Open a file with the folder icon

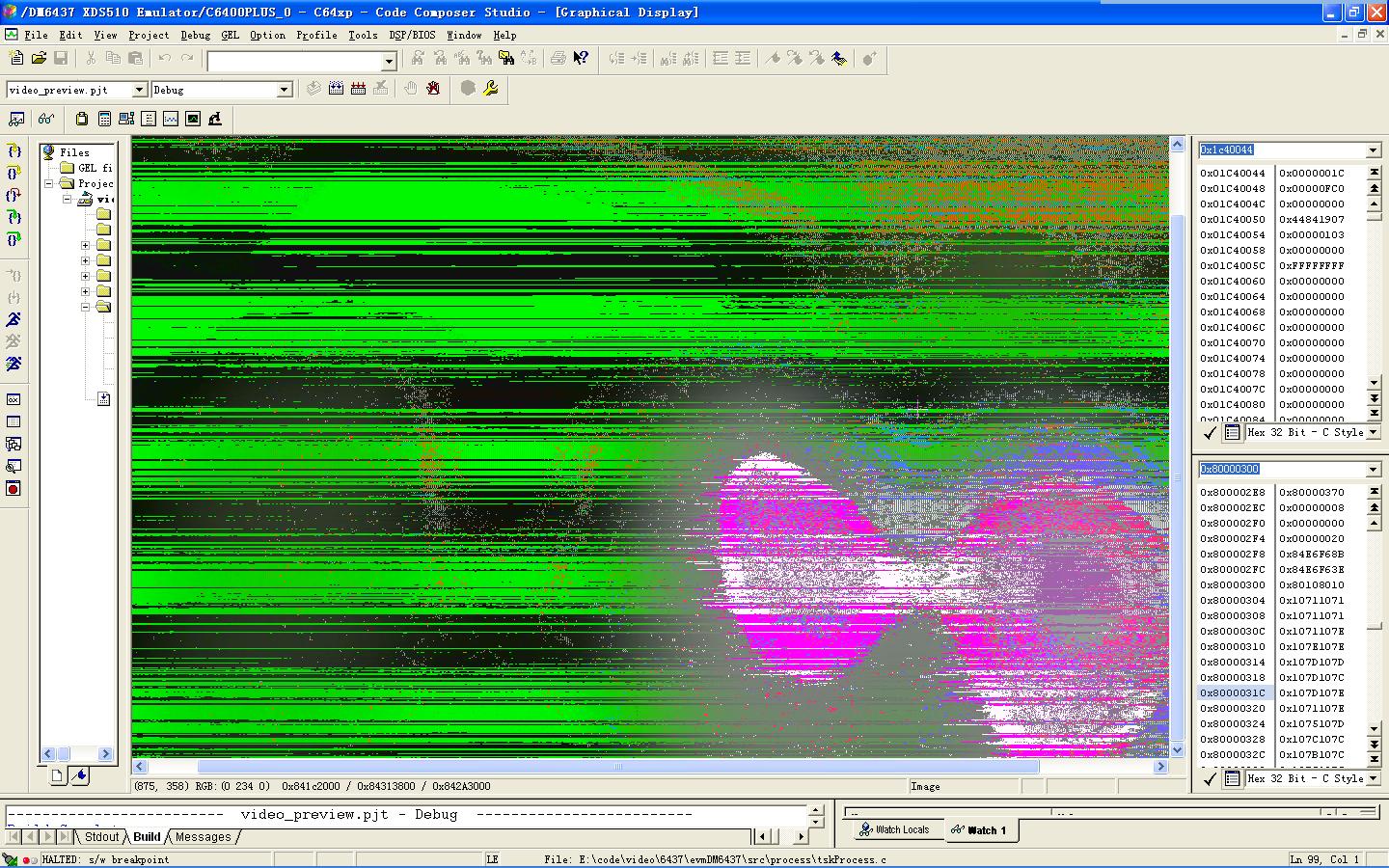coord(39,59)
